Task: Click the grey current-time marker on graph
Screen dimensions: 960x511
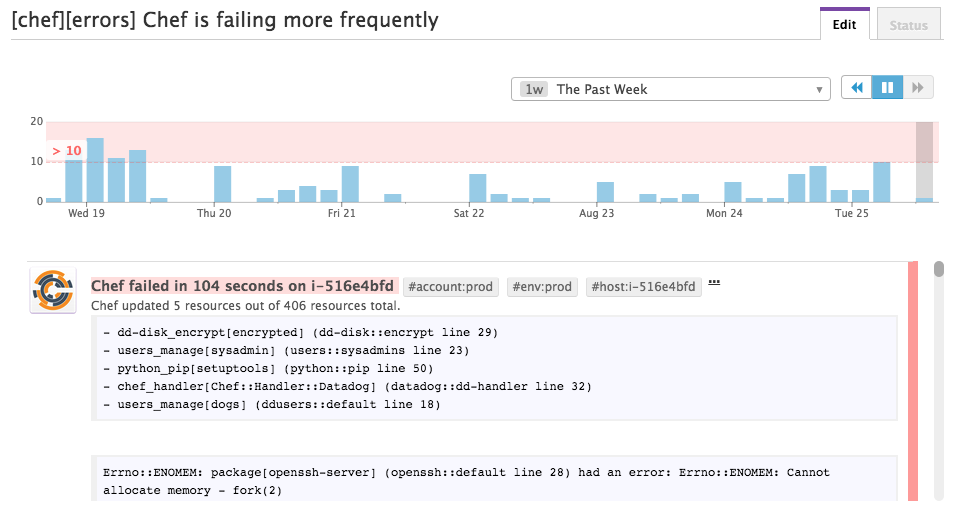Action: coord(924,162)
